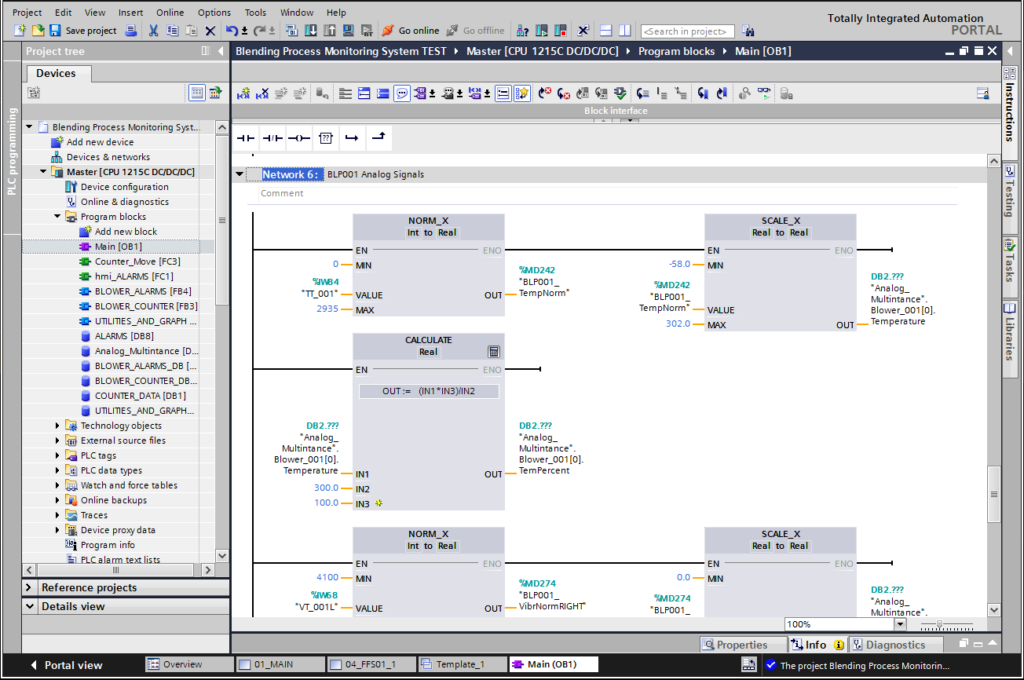The height and width of the screenshot is (680, 1024).
Task: Open the zoom level dropdown
Action: 899,624
